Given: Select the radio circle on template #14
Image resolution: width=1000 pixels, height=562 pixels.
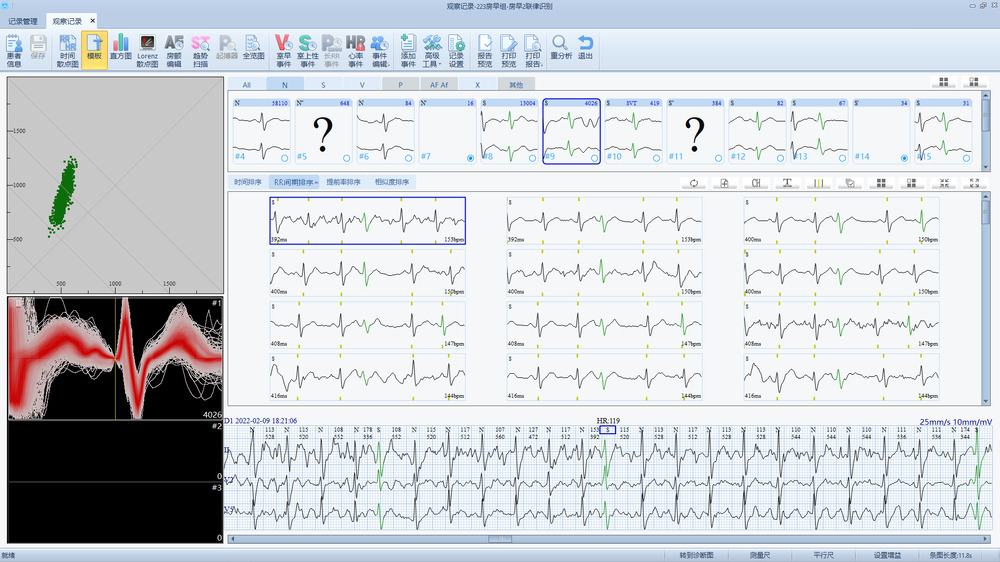Looking at the screenshot, I should click(x=905, y=158).
